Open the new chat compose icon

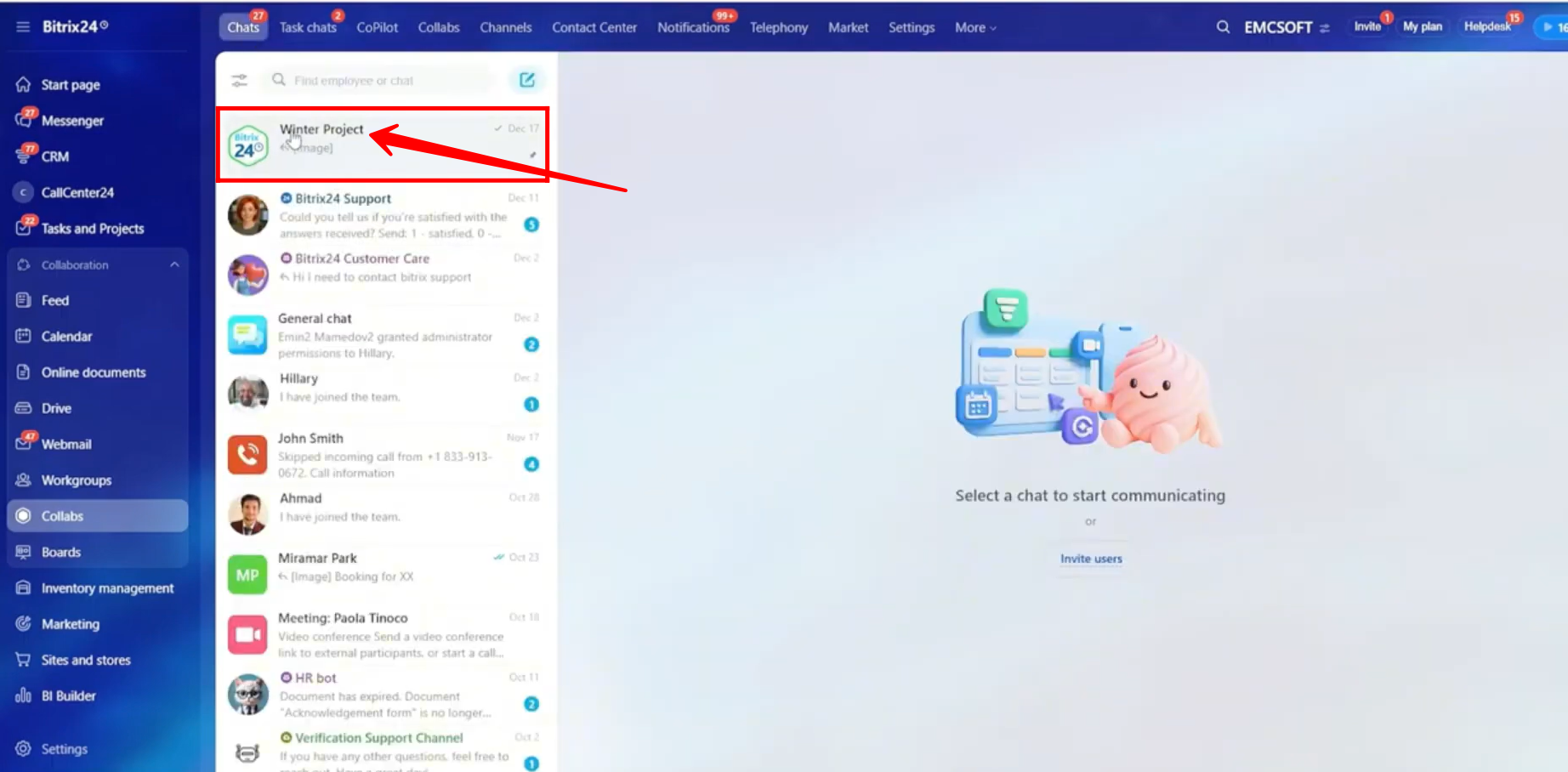(527, 80)
